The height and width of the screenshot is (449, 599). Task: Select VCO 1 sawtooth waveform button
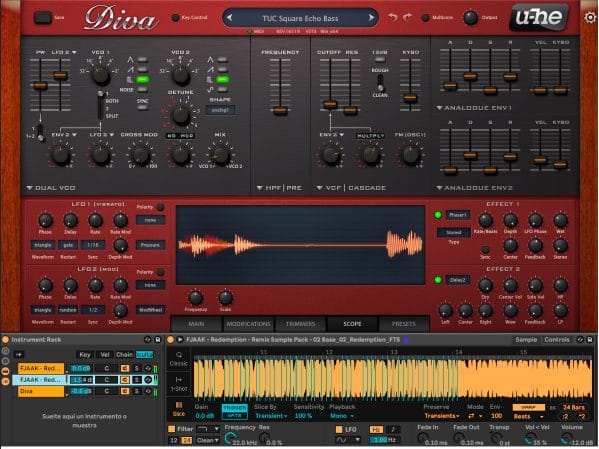pyautogui.click(x=142, y=69)
